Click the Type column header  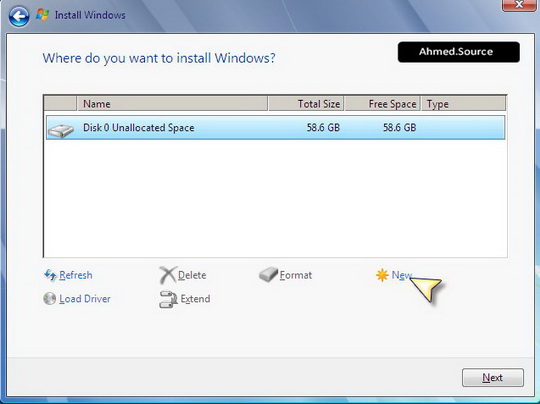coord(464,104)
